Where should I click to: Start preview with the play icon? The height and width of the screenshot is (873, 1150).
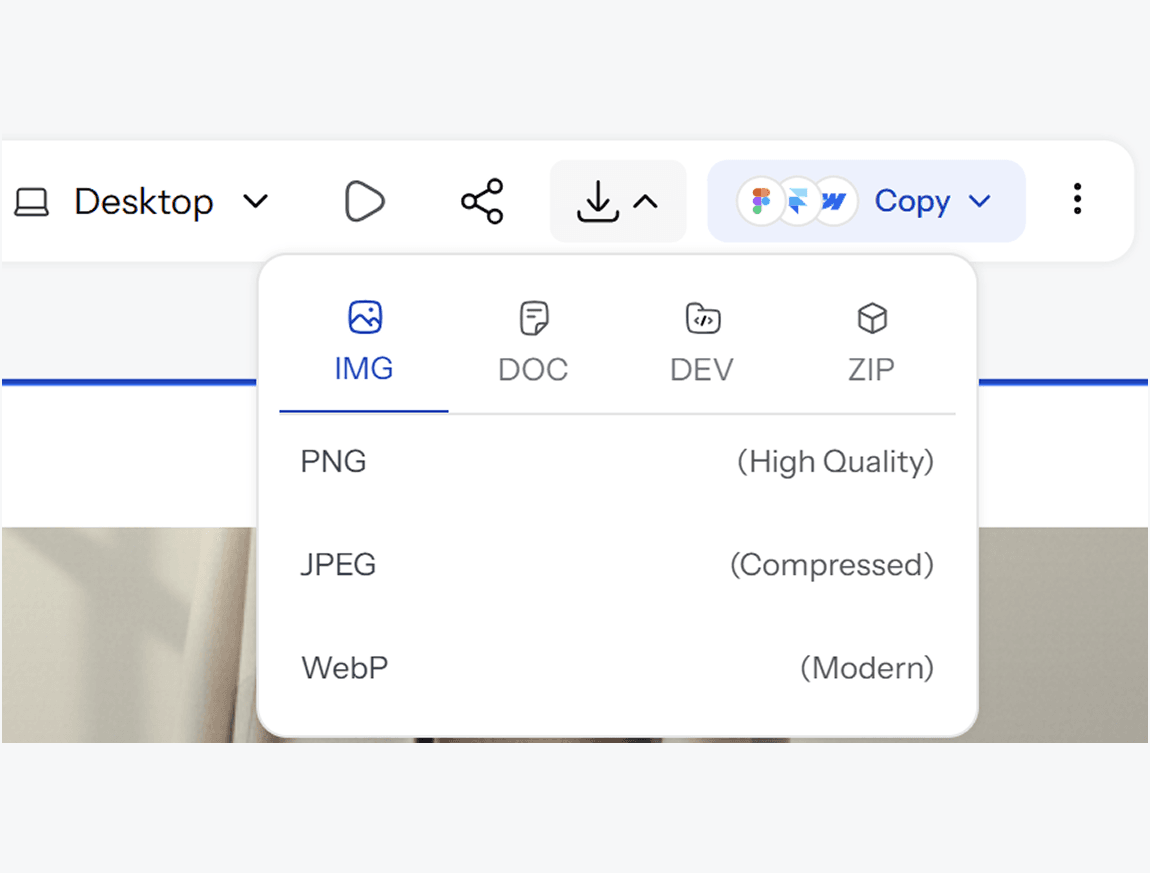pos(365,201)
